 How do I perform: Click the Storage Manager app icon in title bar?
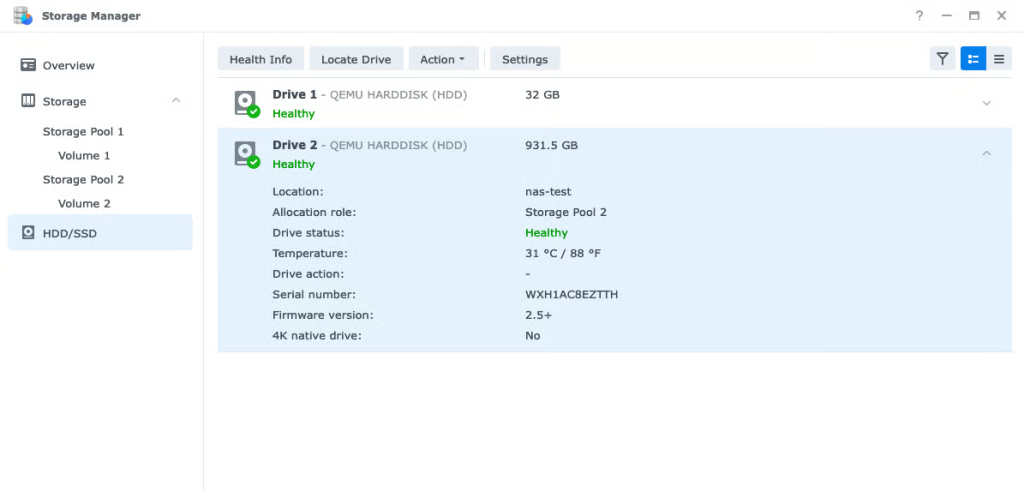tap(23, 16)
